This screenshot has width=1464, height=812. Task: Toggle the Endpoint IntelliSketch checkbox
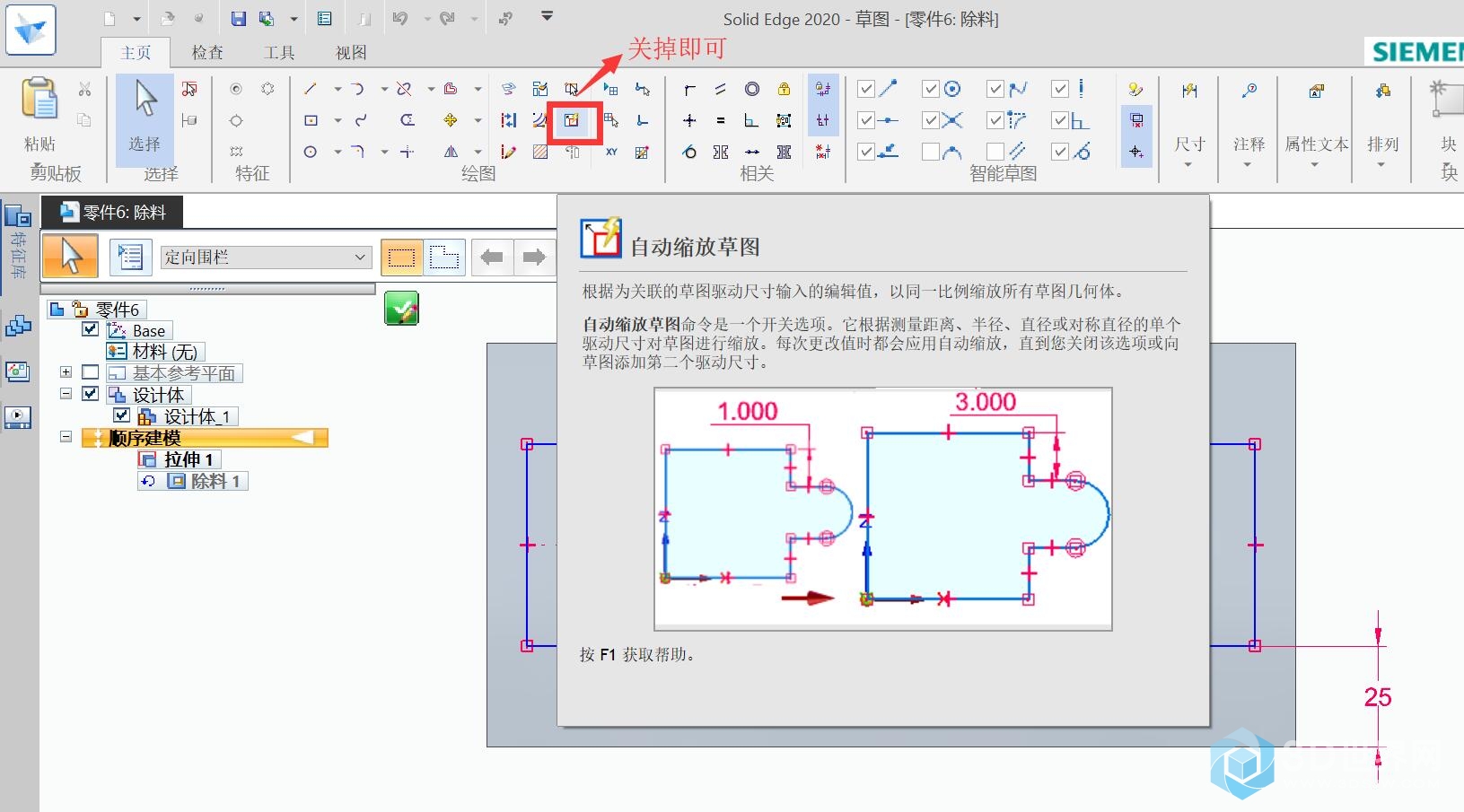866,89
